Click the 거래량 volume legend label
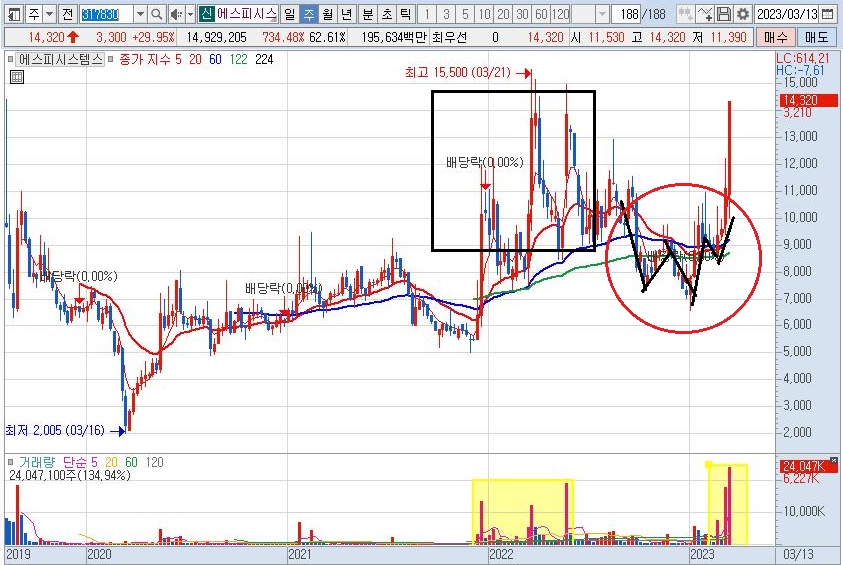This screenshot has height=565, width=843. 37,462
